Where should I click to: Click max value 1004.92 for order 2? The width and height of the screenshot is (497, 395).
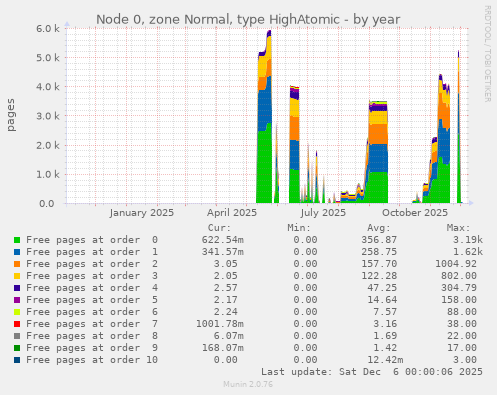(456, 264)
